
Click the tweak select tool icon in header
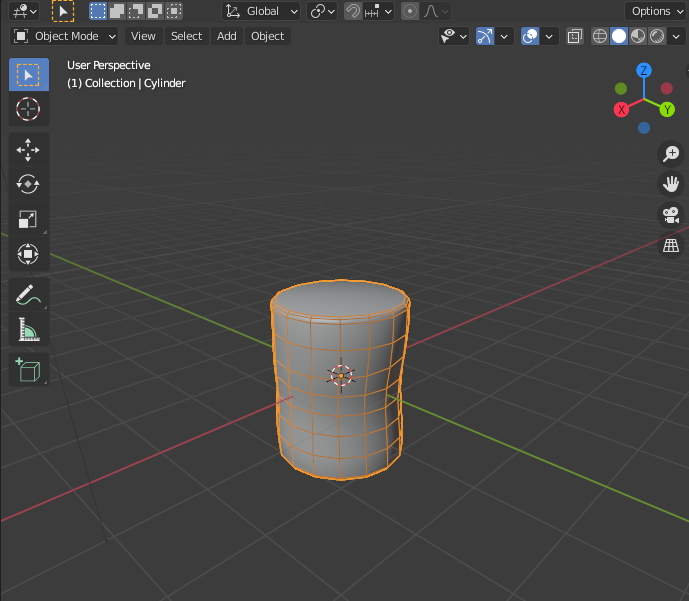pyautogui.click(x=63, y=11)
